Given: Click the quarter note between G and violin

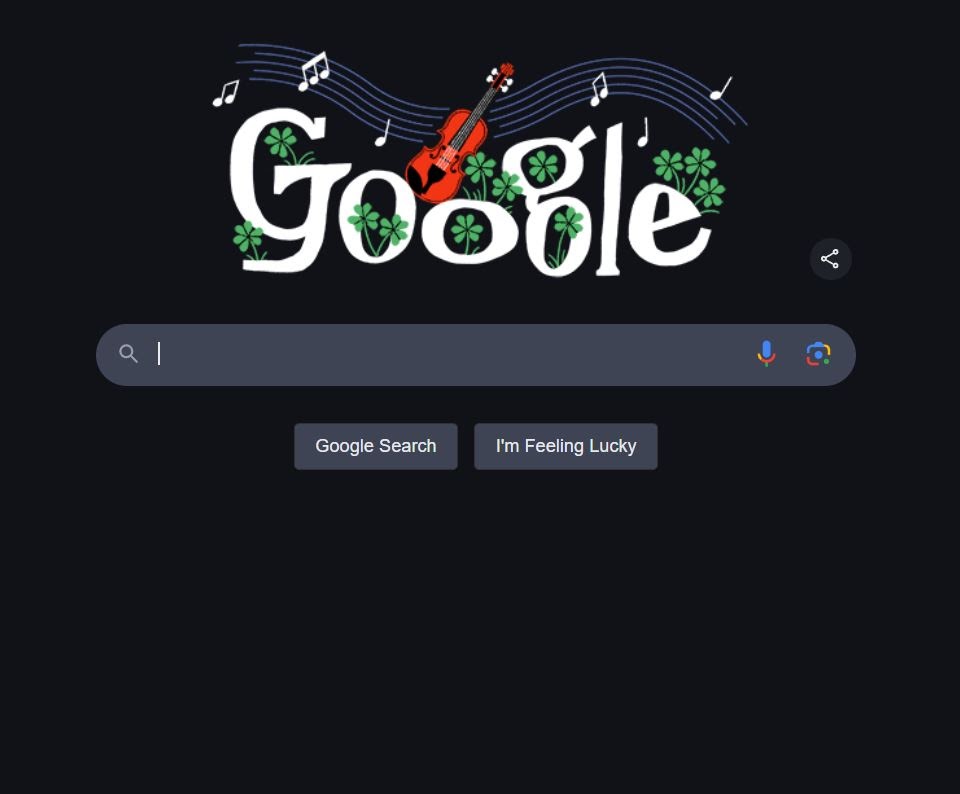Looking at the screenshot, I should (x=383, y=133).
